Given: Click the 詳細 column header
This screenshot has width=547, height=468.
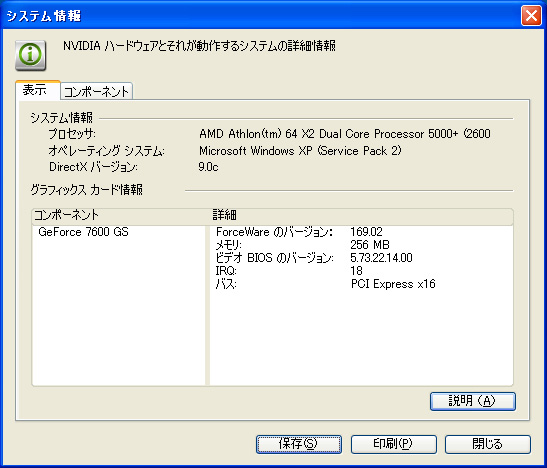Looking at the screenshot, I should point(361,215).
